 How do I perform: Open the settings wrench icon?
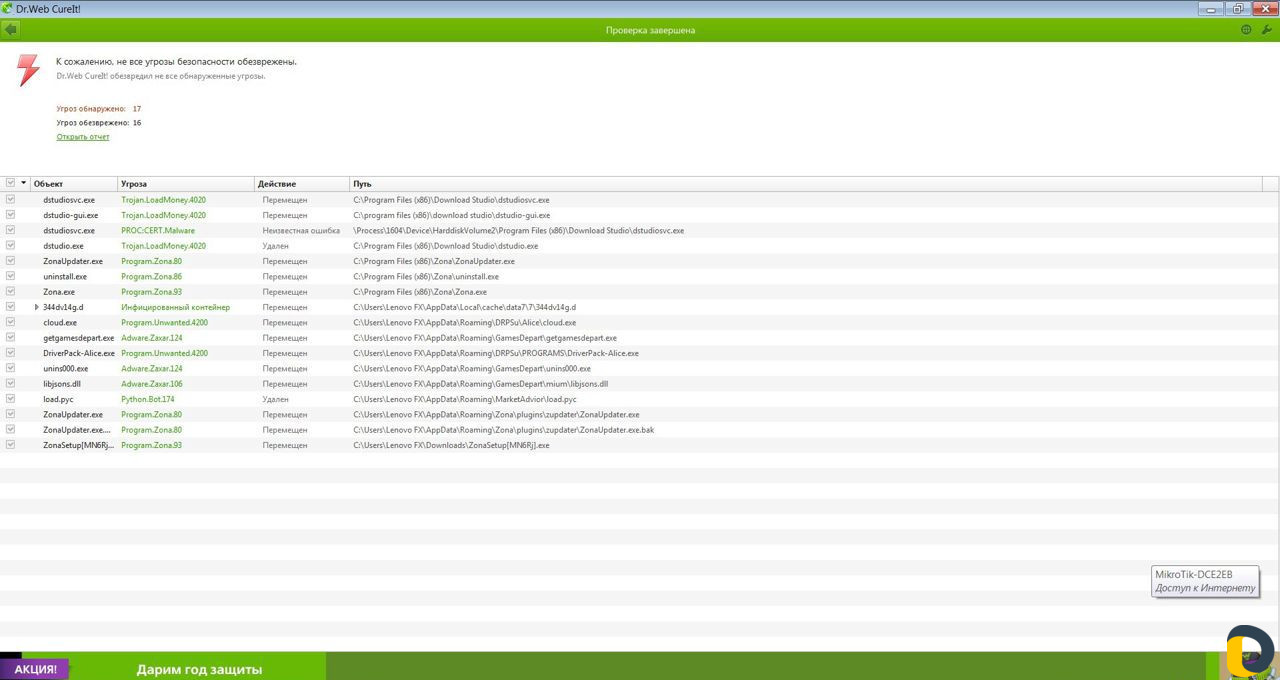tap(1266, 30)
